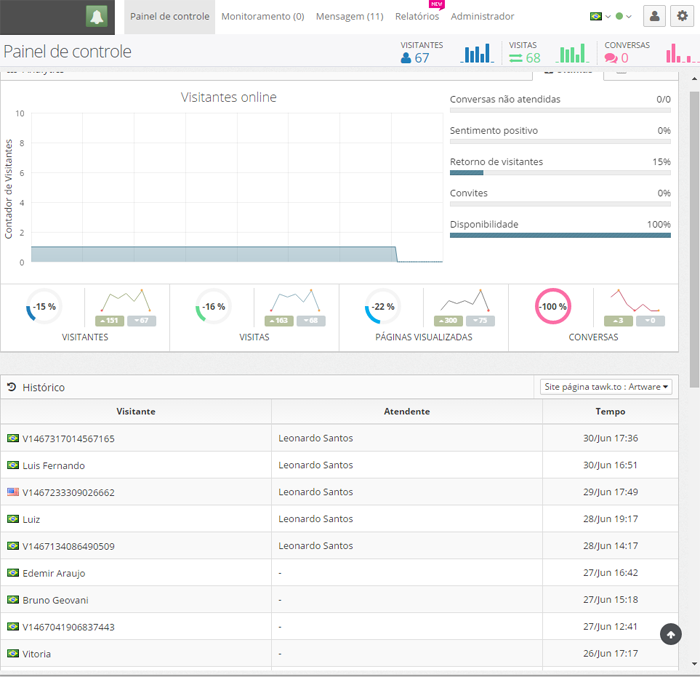The height and width of the screenshot is (677, 700).
Task: Click the Disponibilidade progress bar
Action: [560, 235]
